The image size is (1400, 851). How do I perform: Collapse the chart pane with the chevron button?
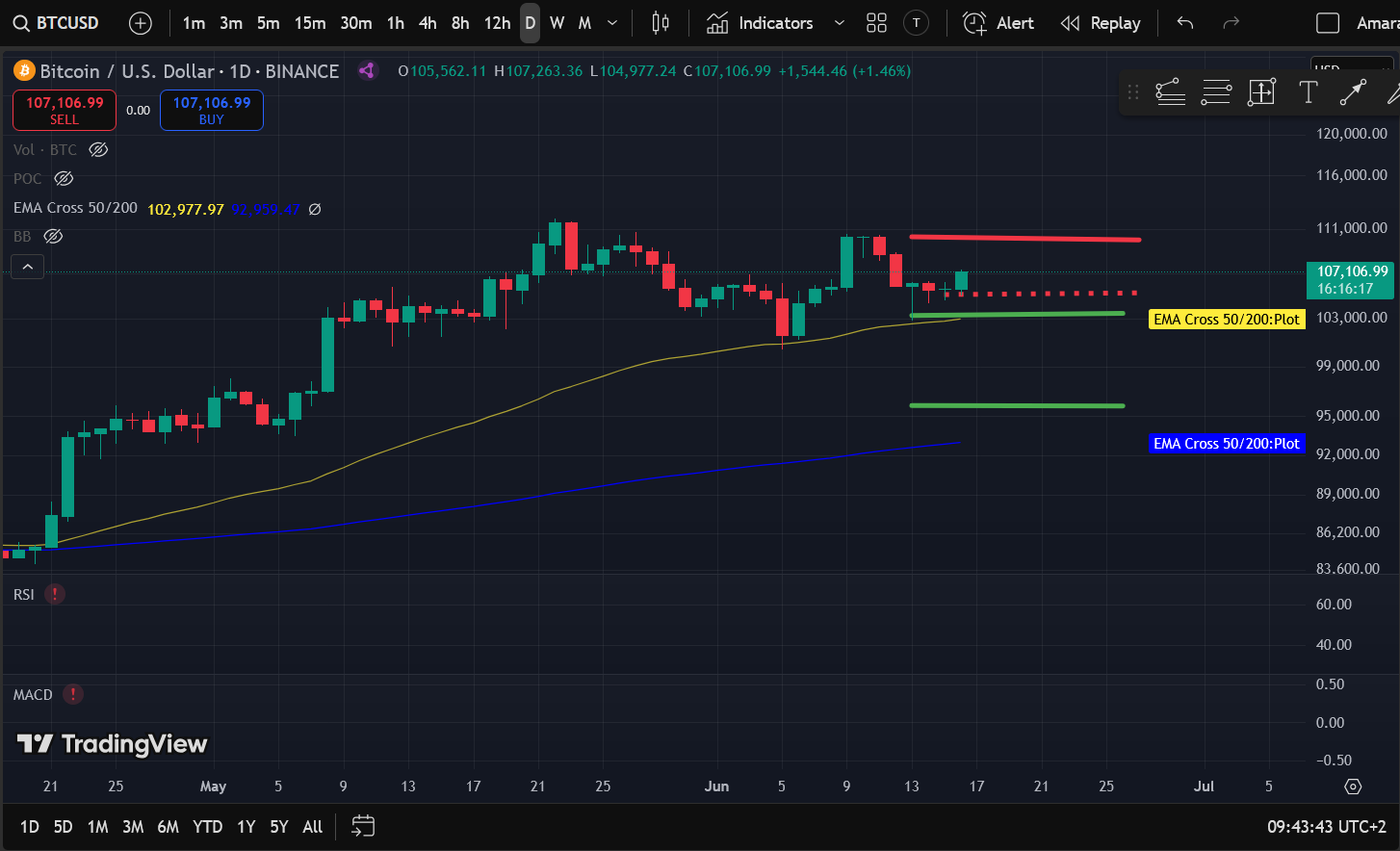click(27, 267)
